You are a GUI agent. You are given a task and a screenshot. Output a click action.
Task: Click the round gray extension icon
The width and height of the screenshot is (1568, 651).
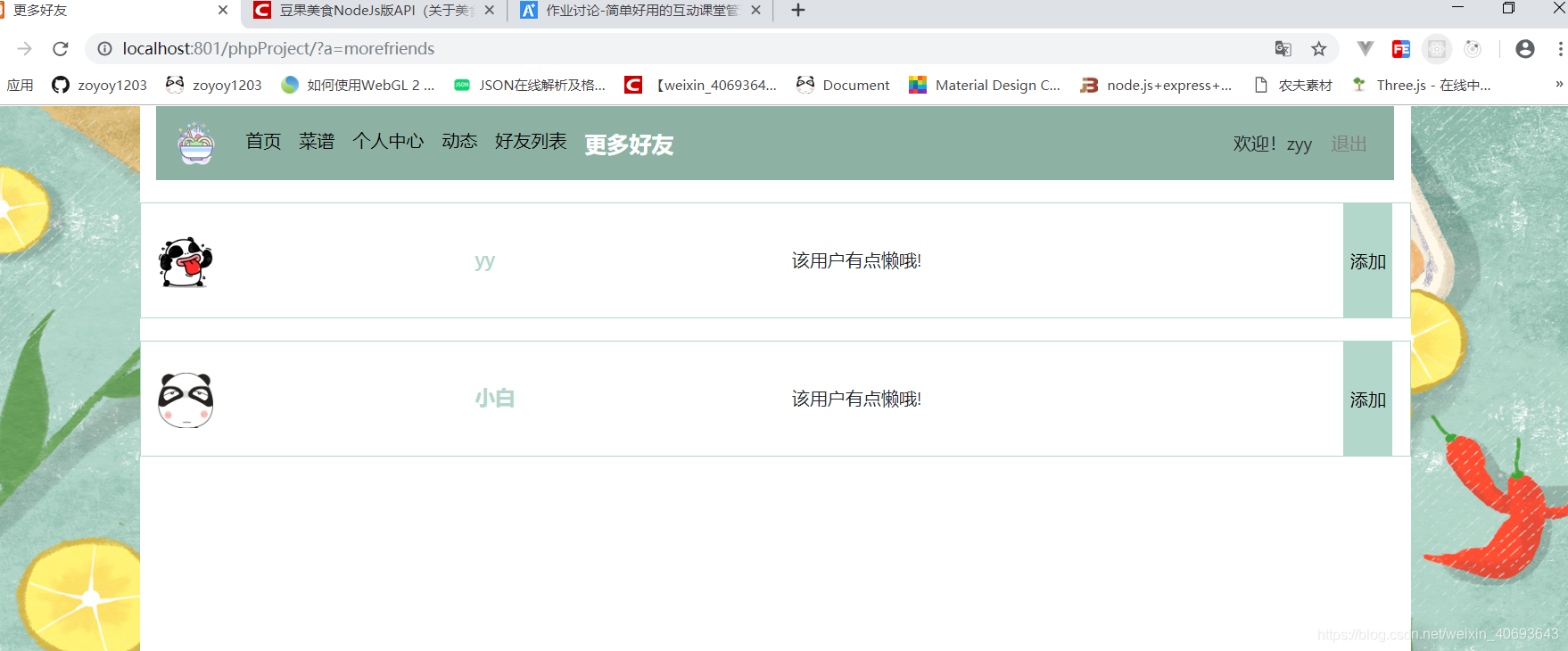tap(1473, 49)
